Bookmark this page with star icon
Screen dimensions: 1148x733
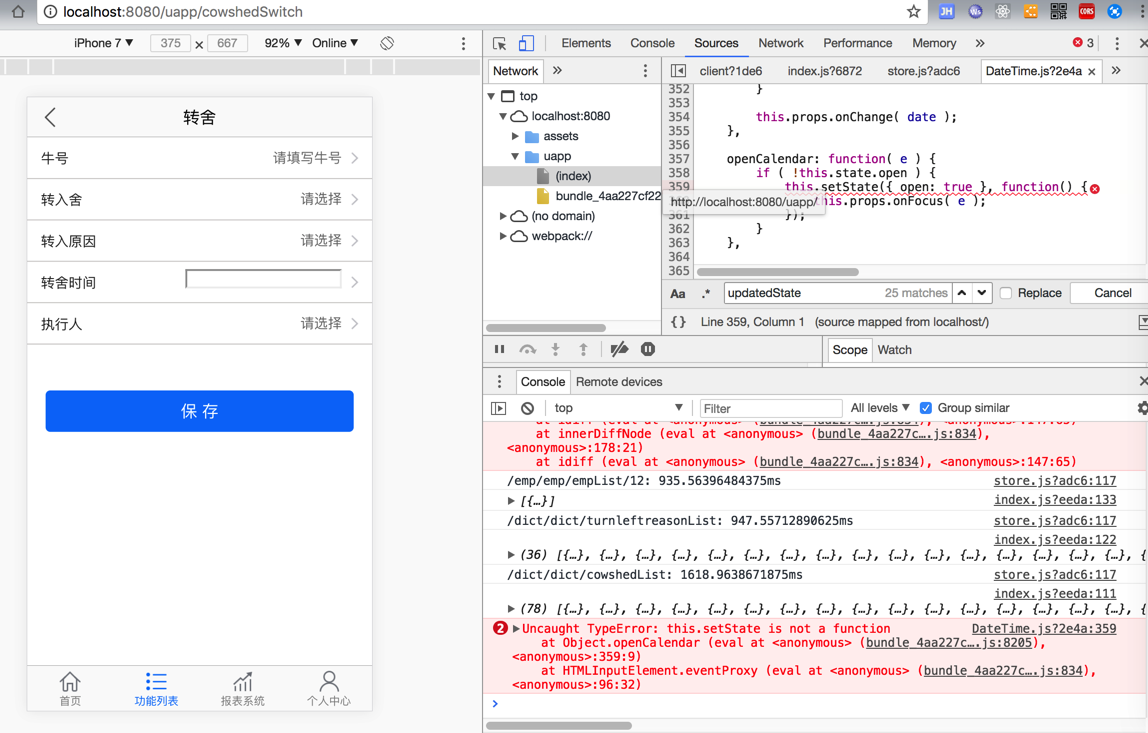(913, 12)
